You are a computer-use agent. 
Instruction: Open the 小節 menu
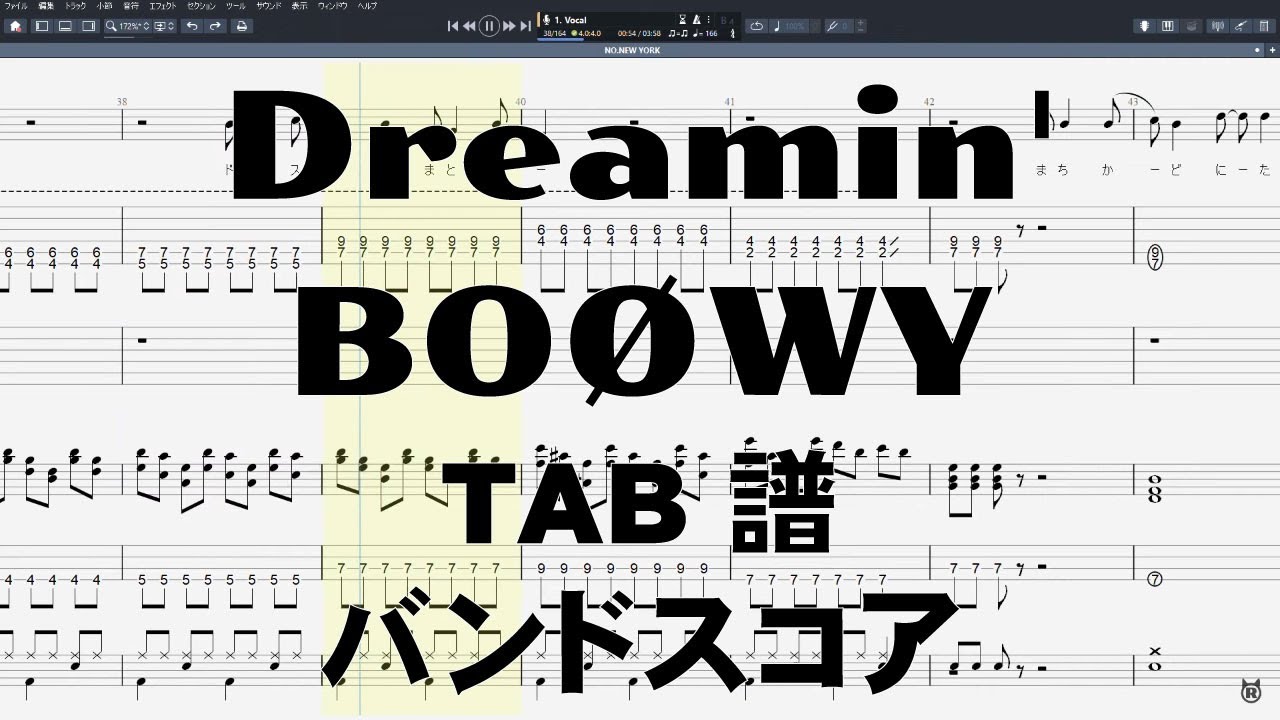[104, 6]
